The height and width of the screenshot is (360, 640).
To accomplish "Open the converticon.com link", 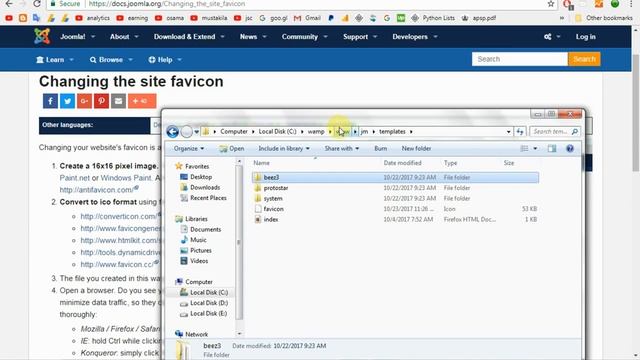I will [118, 216].
